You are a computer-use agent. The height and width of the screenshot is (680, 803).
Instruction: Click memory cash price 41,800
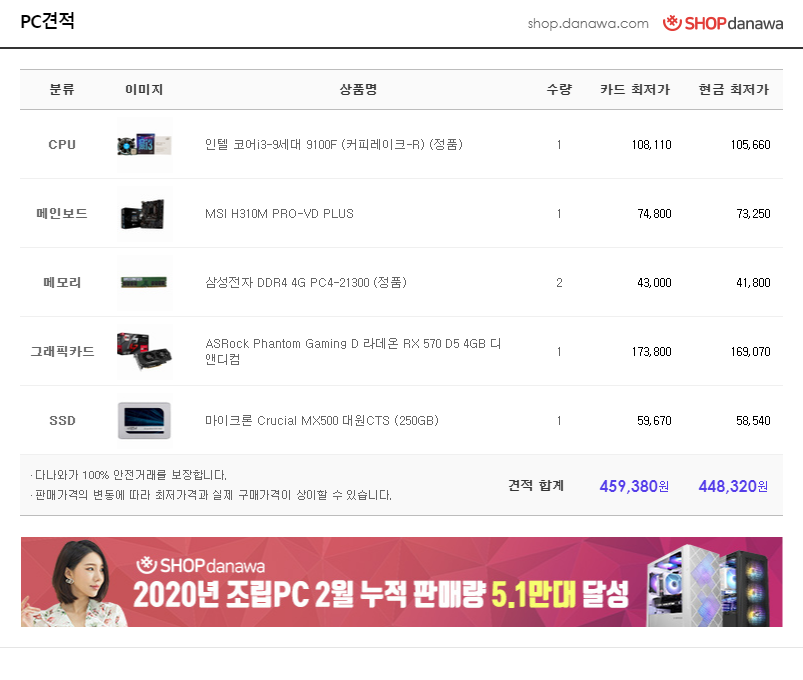[753, 283]
